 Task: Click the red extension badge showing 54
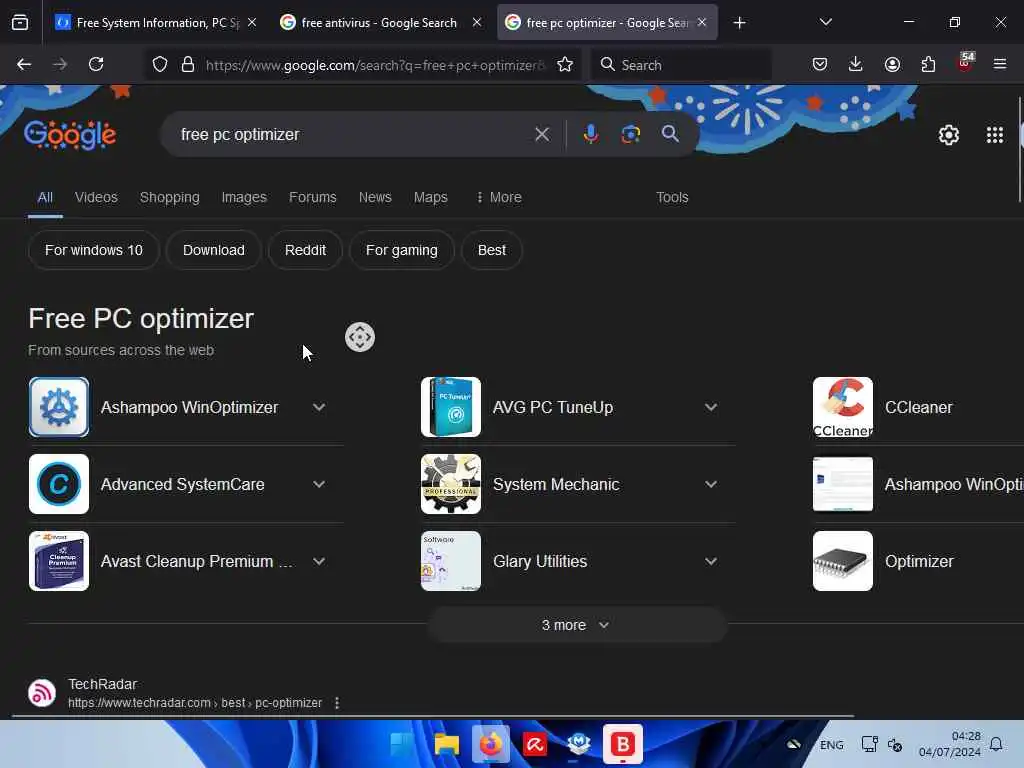coord(965,61)
